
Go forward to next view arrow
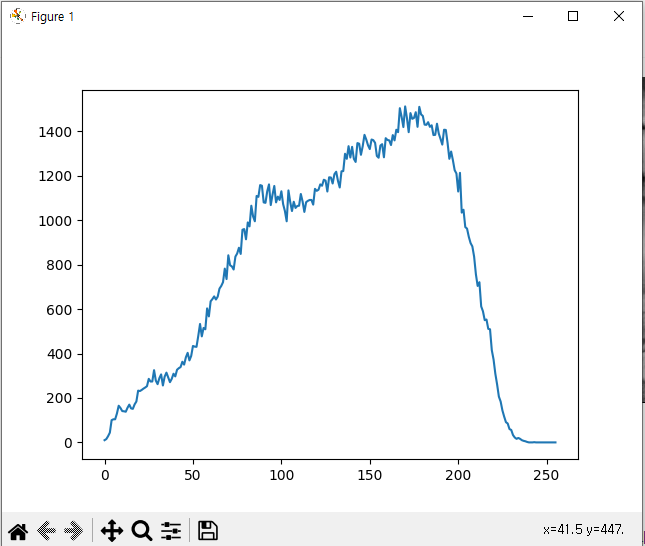click(x=74, y=530)
